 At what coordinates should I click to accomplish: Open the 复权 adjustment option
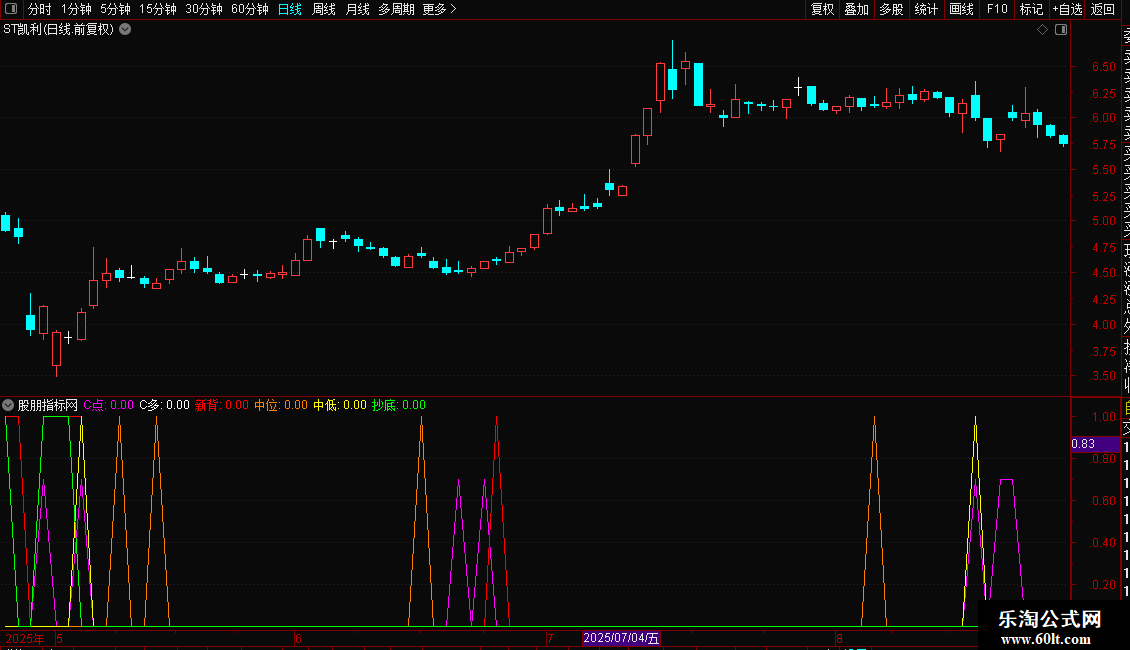tap(822, 9)
